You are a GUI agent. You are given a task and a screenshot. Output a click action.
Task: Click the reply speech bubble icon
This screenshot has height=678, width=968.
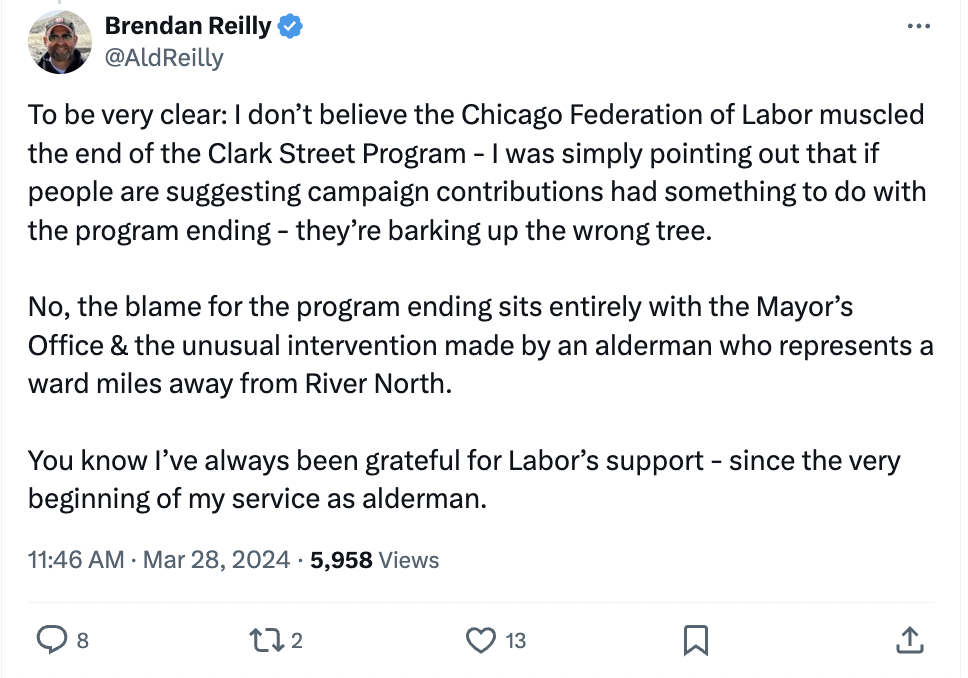(x=49, y=640)
